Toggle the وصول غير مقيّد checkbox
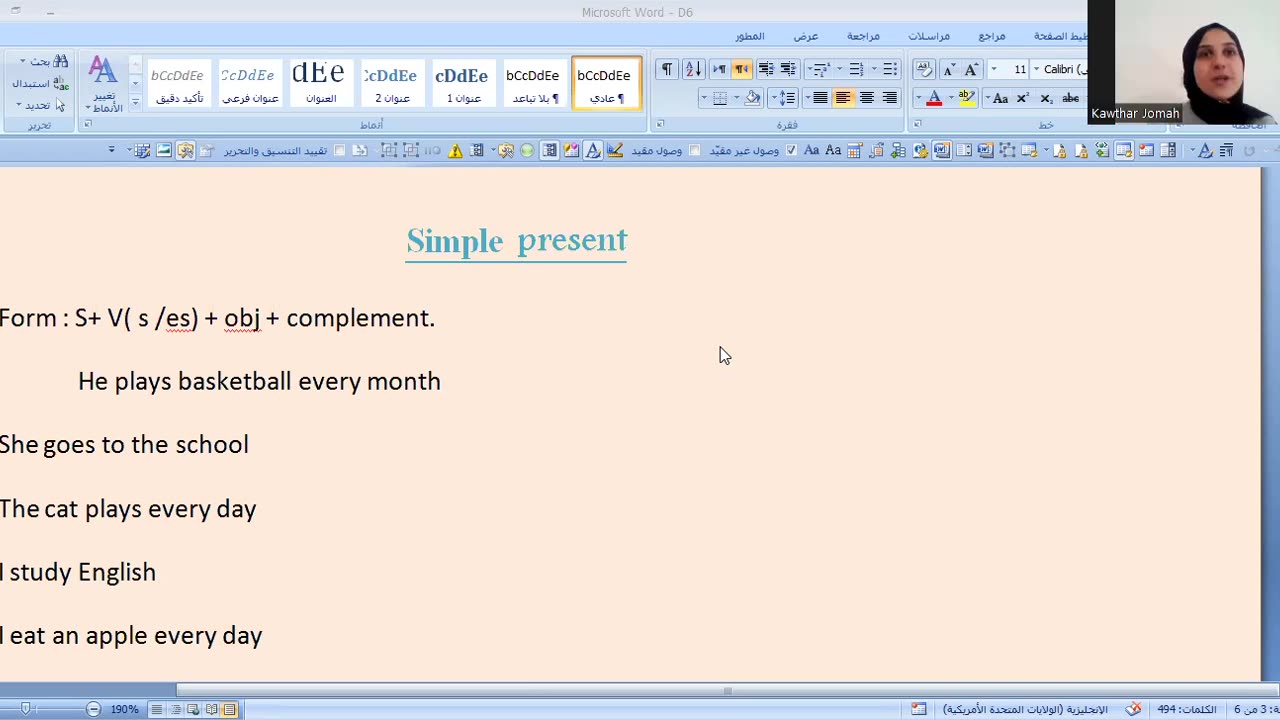 [792, 150]
